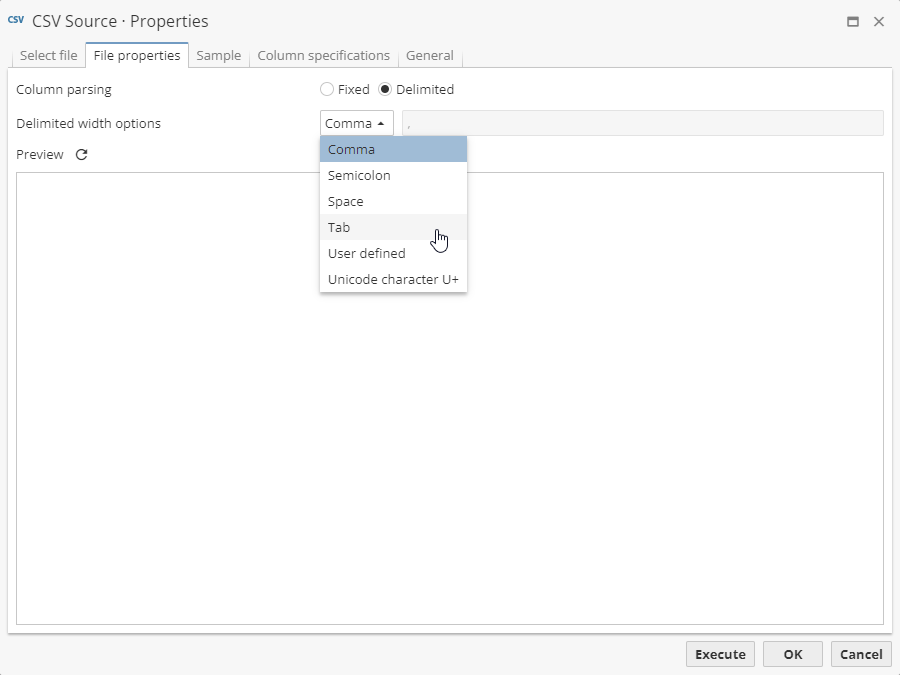Viewport: 900px width, 675px height.
Task: Select Unicode character U+ option
Action: tap(392, 280)
